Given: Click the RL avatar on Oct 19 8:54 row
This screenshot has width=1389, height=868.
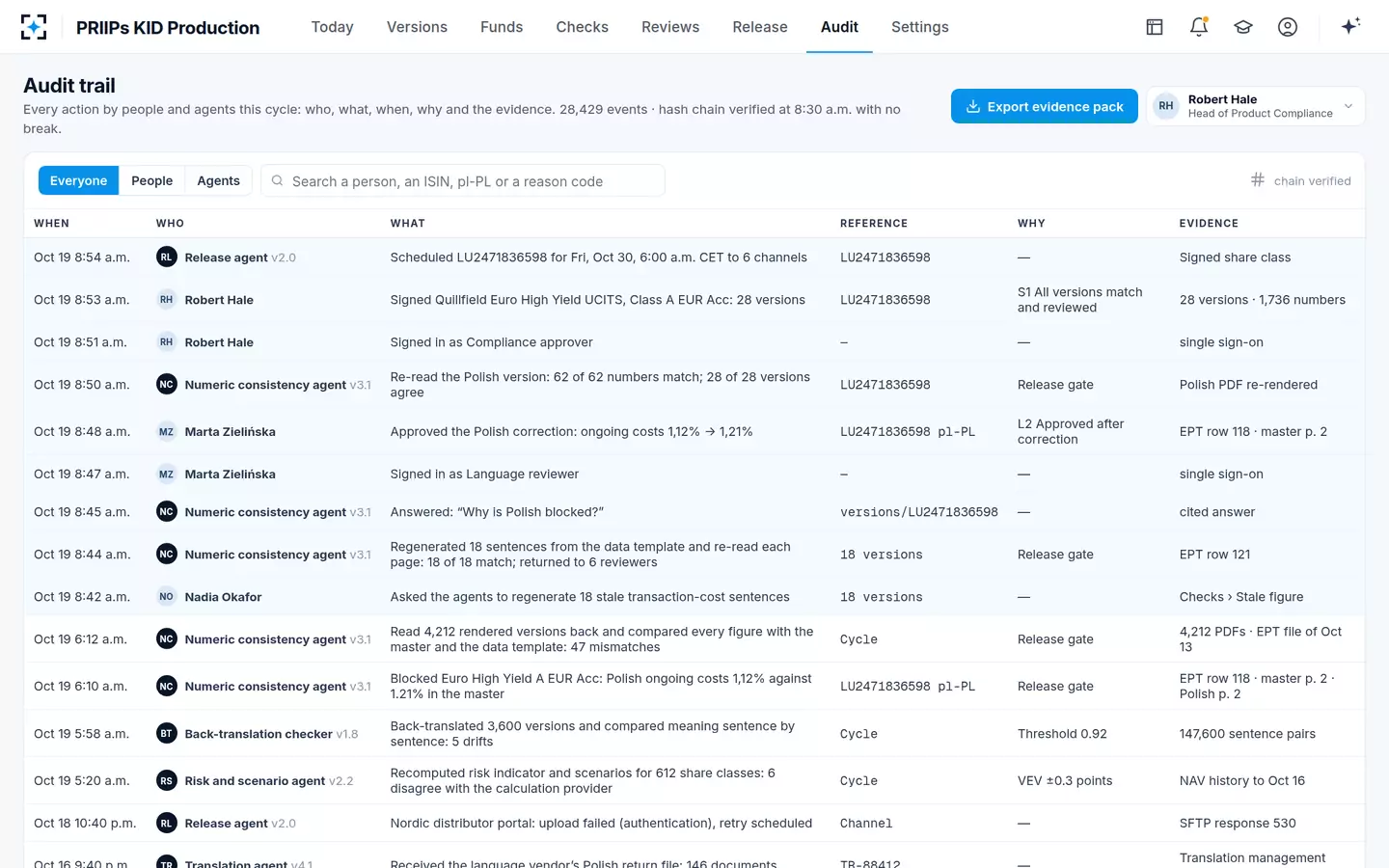Looking at the screenshot, I should (x=166, y=257).
